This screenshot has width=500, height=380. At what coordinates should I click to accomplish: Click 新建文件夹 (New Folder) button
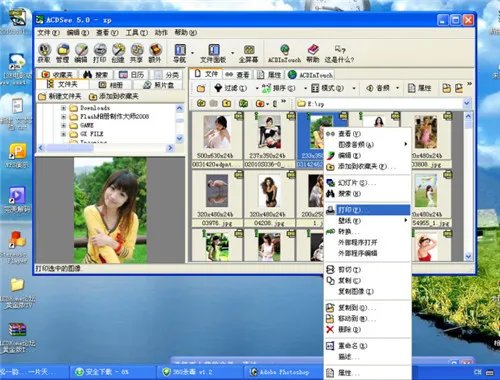(x=60, y=96)
